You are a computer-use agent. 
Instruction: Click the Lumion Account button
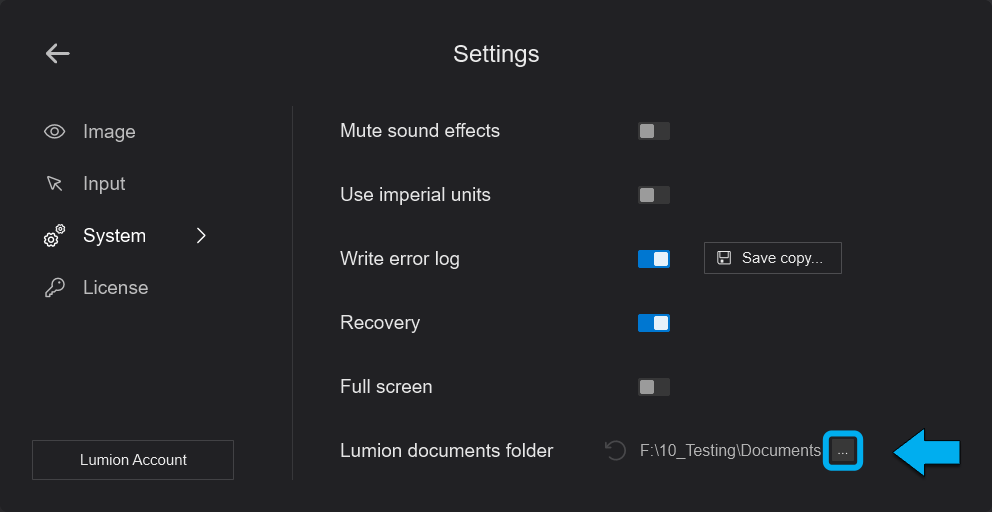click(x=133, y=460)
